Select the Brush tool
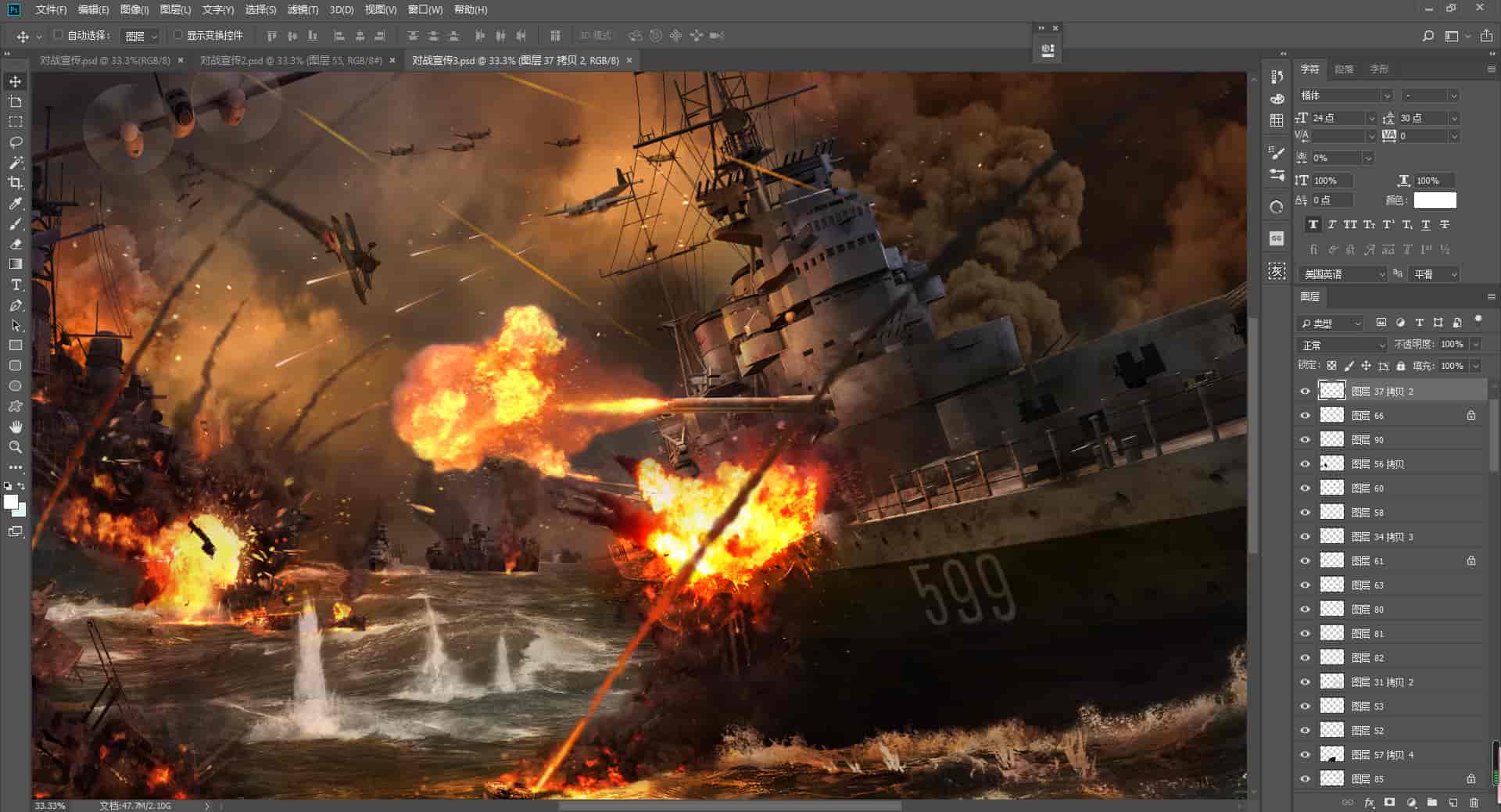The image size is (1501, 812). [15, 224]
